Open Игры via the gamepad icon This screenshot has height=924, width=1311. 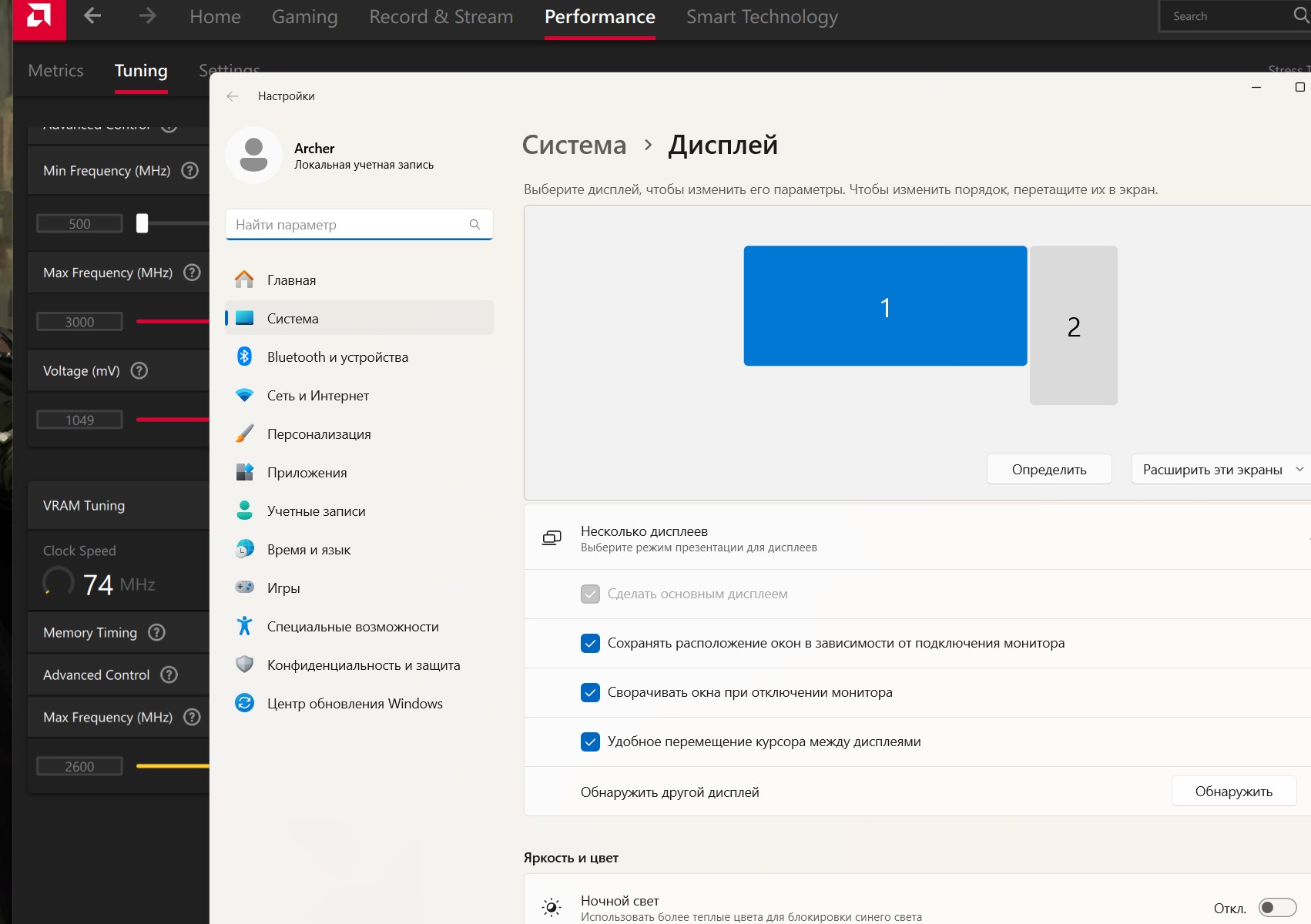coord(244,588)
